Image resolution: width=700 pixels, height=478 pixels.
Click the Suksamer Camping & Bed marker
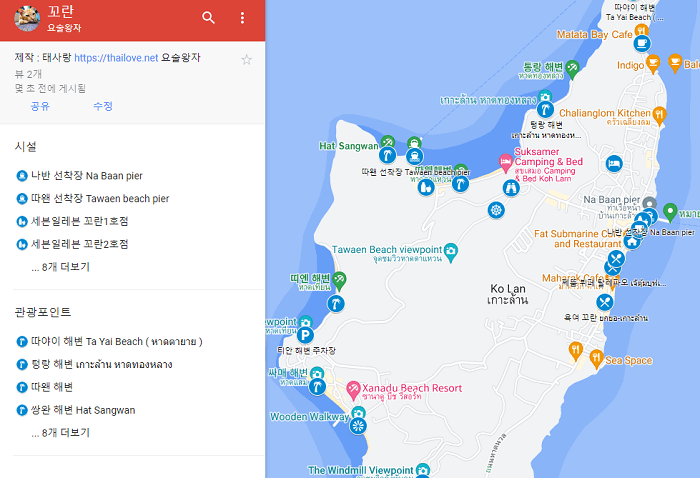[505, 161]
